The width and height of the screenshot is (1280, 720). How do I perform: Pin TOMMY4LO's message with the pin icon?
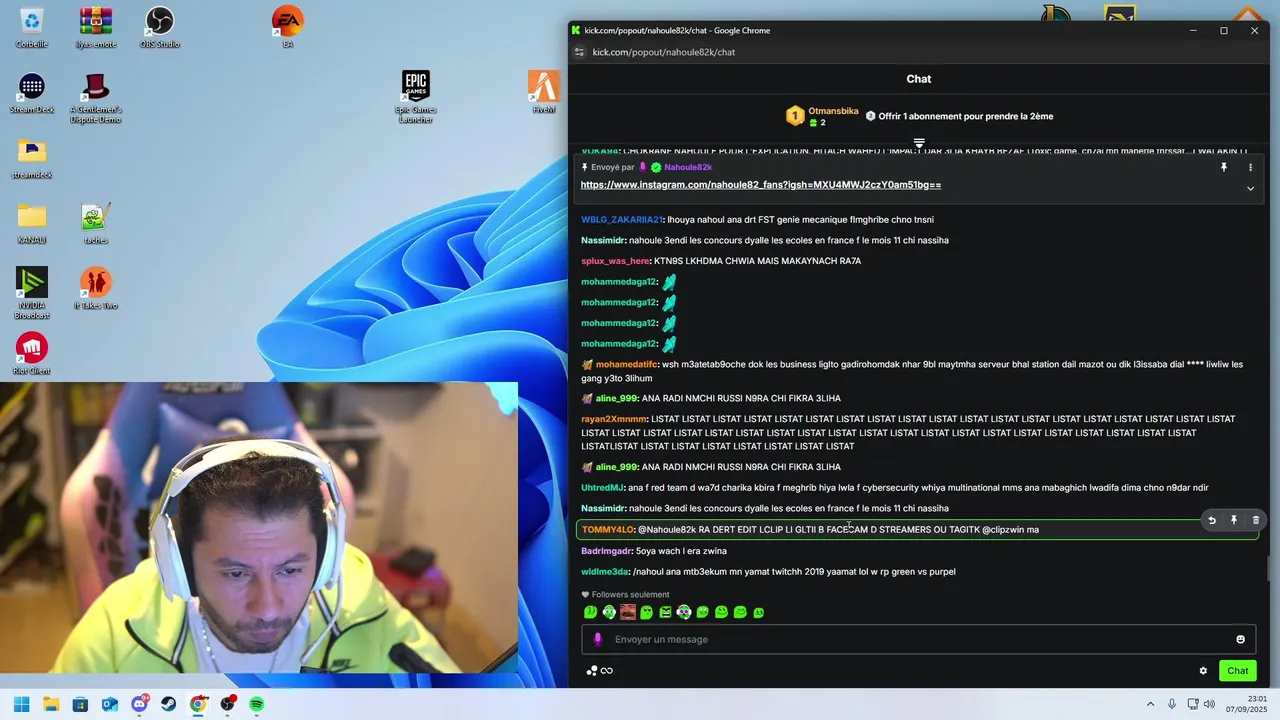(1234, 520)
